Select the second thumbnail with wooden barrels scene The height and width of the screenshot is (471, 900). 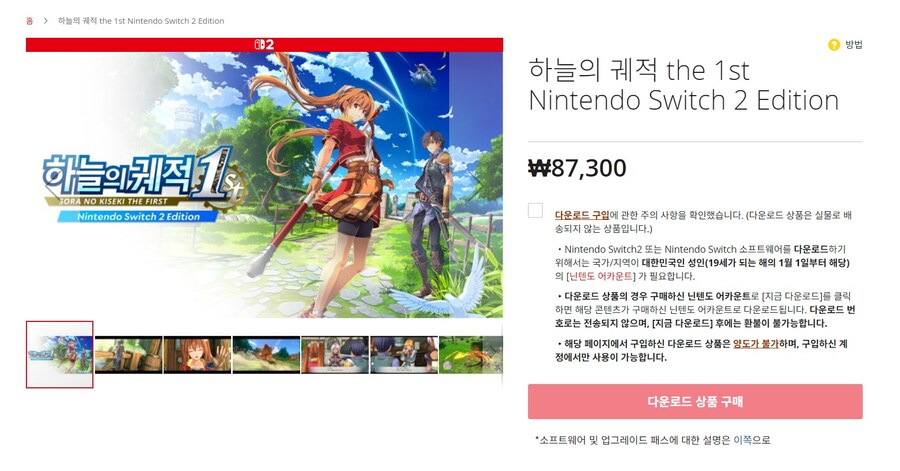(x=128, y=355)
